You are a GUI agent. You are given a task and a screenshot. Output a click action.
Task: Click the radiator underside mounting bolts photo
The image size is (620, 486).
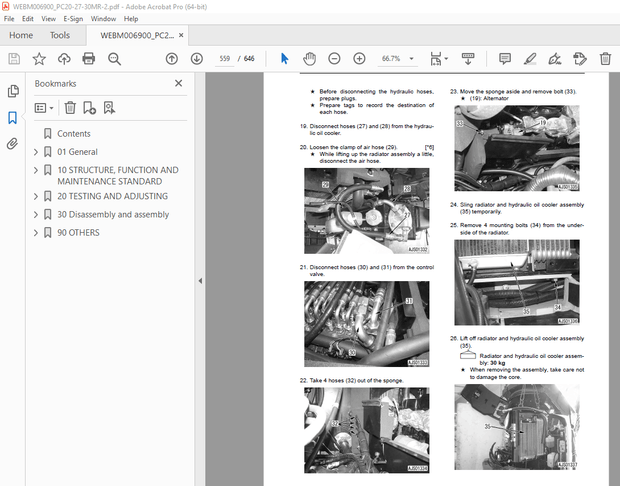517,282
